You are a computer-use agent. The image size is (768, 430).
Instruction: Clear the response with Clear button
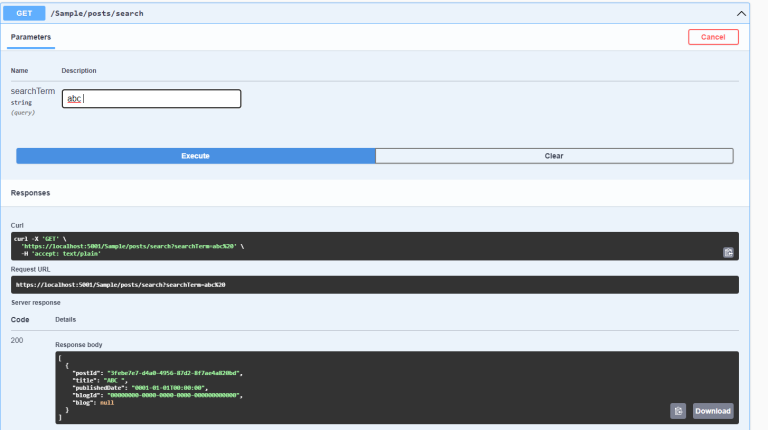coord(554,156)
